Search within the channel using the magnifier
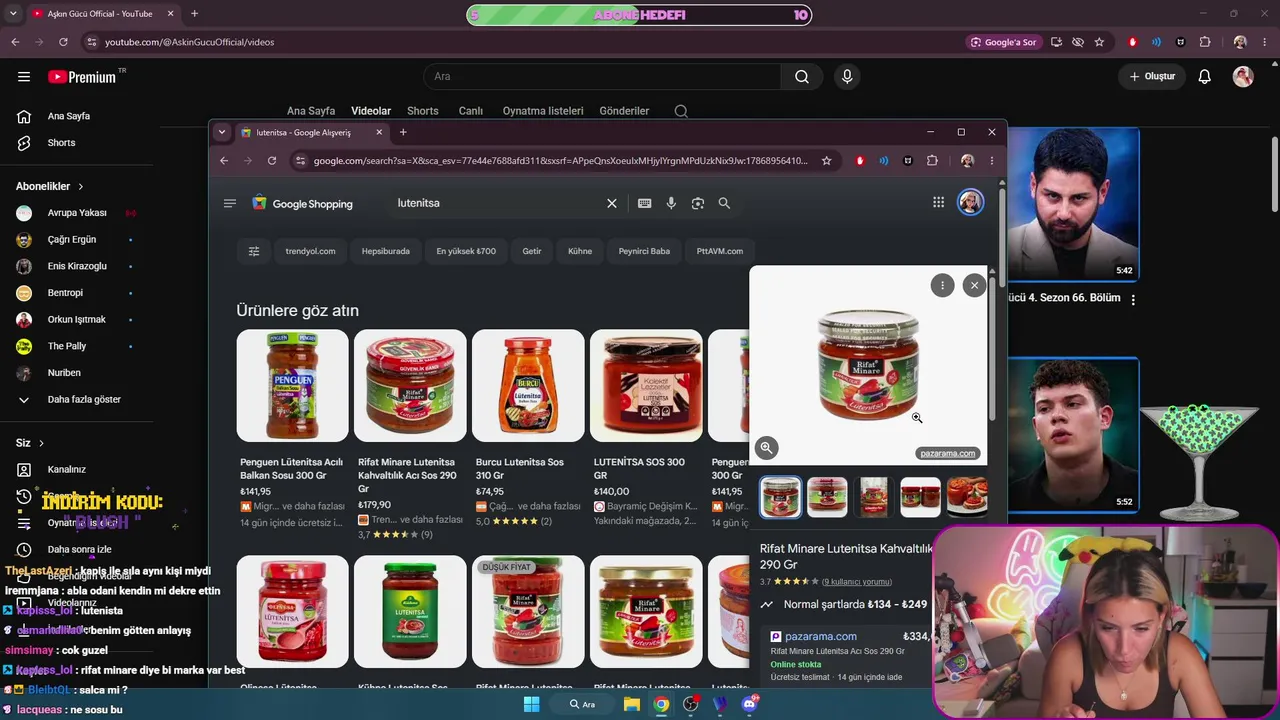 pos(681,111)
